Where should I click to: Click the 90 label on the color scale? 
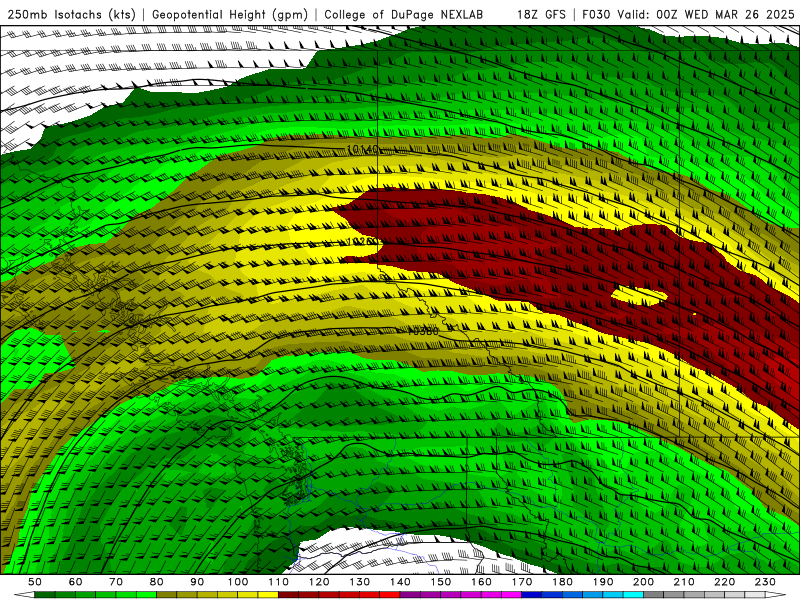point(197,582)
